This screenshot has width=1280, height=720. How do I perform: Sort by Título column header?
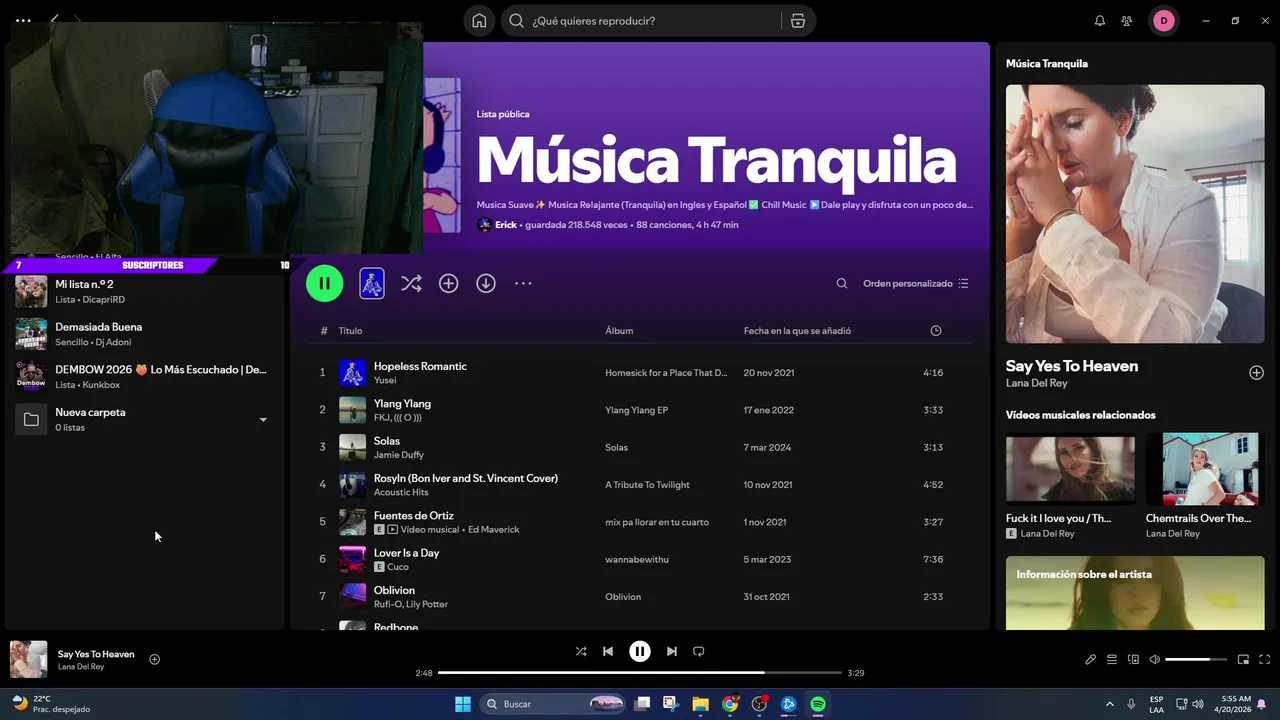pyautogui.click(x=350, y=331)
